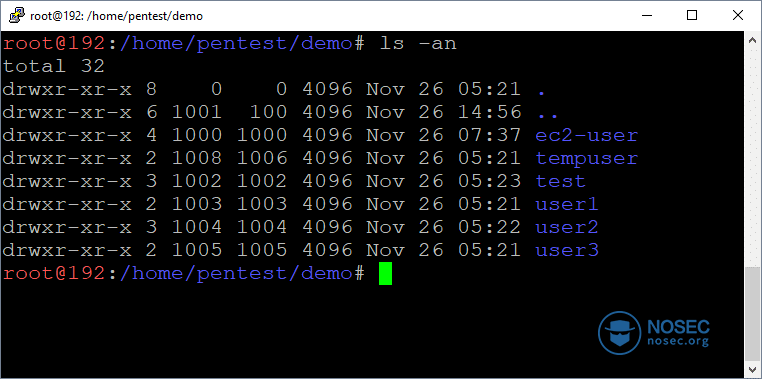This screenshot has height=379, width=762.
Task: Click the nosec.org watermark text
Action: pyautogui.click(x=678, y=342)
